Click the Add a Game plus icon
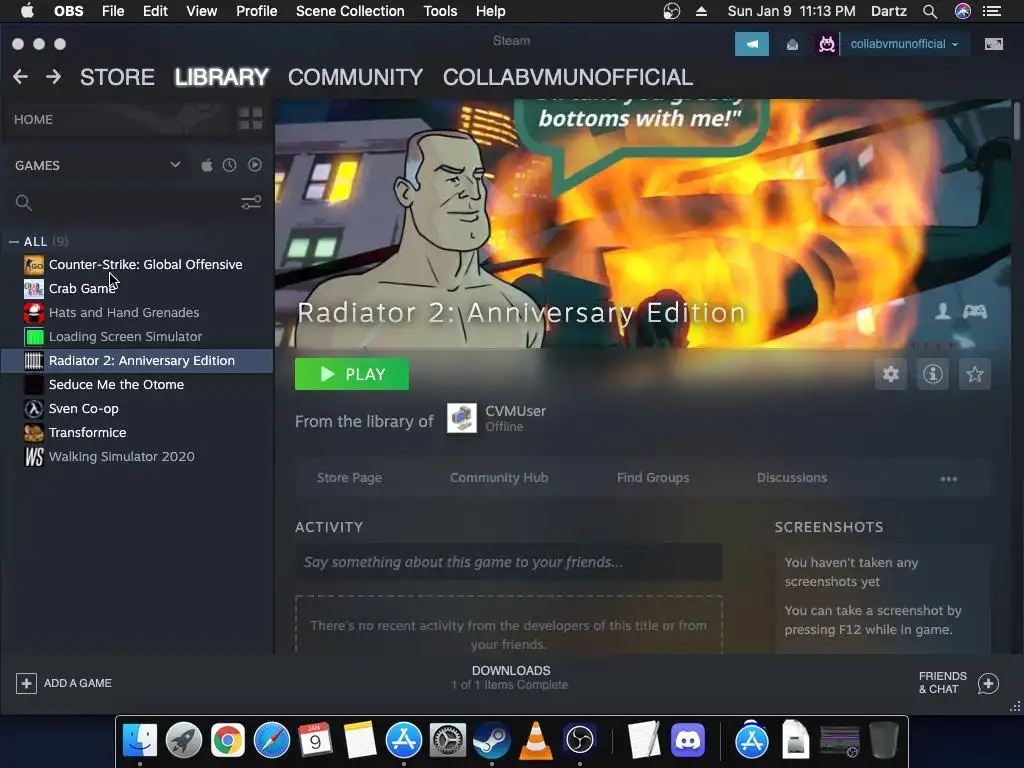 (26, 683)
